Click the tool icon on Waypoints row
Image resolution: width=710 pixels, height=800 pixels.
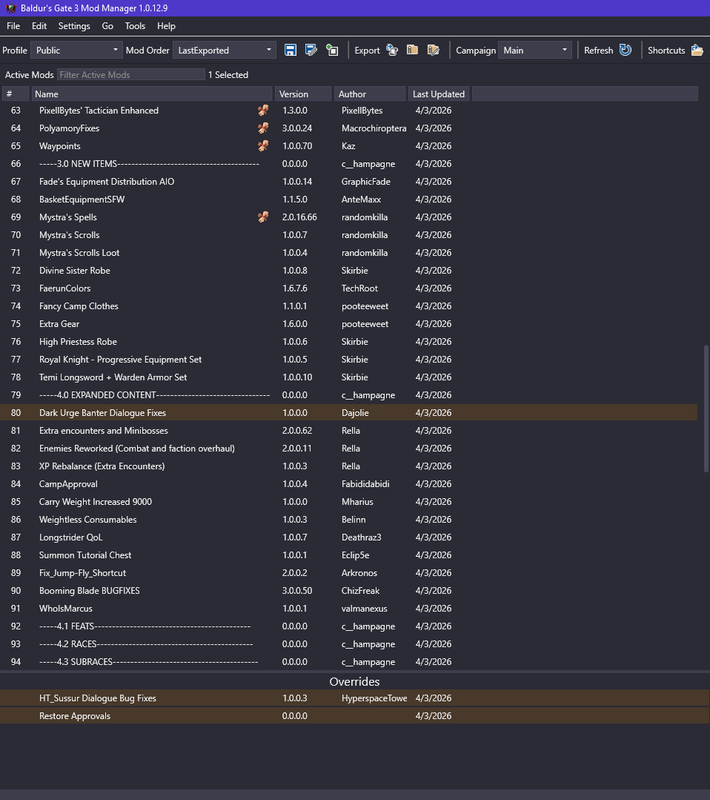[x=263, y=146]
